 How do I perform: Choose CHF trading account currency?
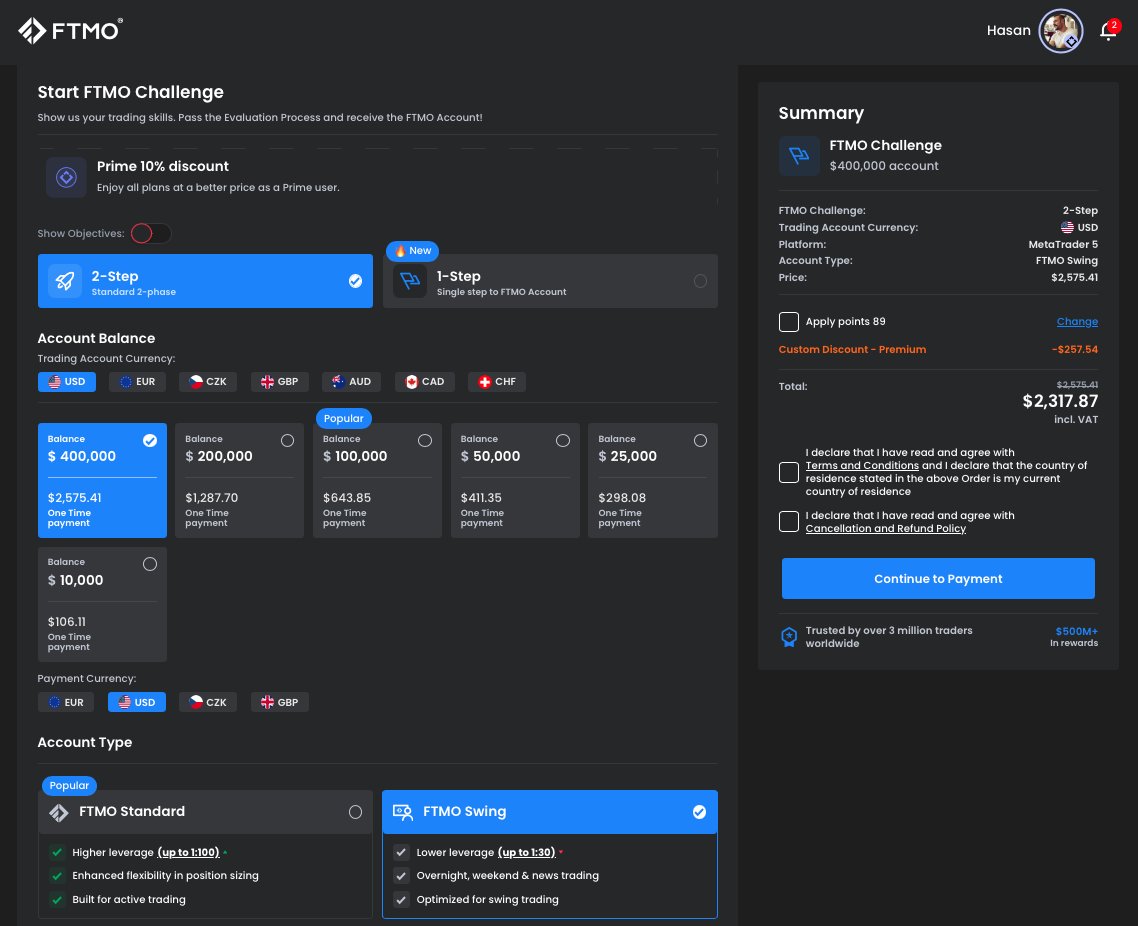497,382
